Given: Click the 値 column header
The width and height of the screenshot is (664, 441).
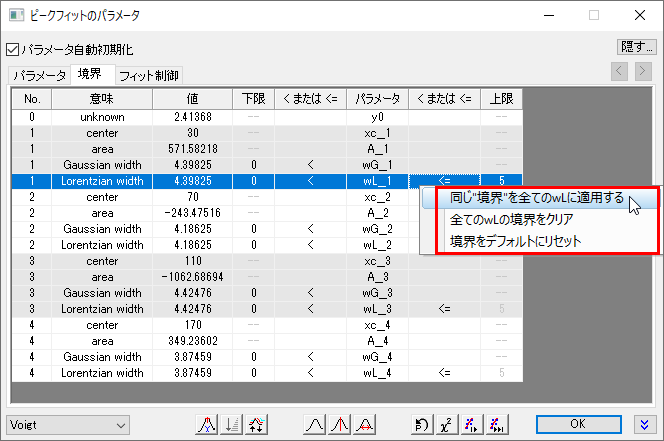Looking at the screenshot, I should 192,99.
